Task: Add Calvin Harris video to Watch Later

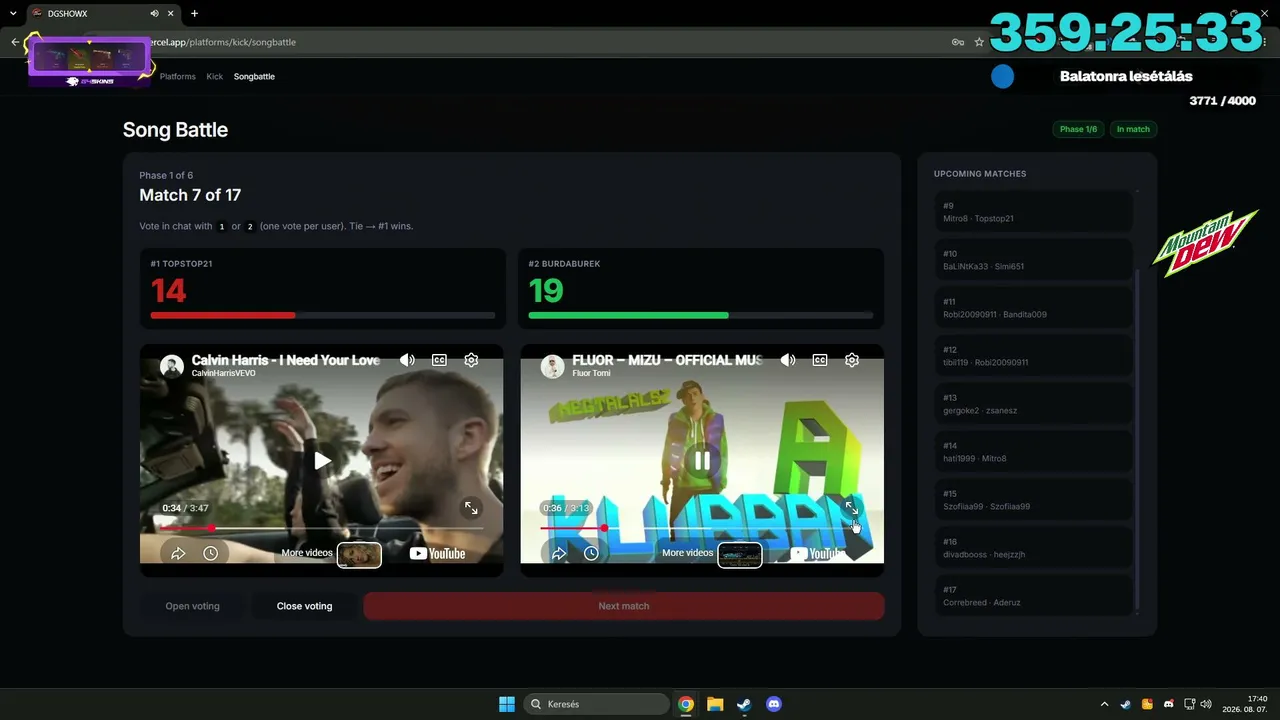Action: (x=211, y=553)
